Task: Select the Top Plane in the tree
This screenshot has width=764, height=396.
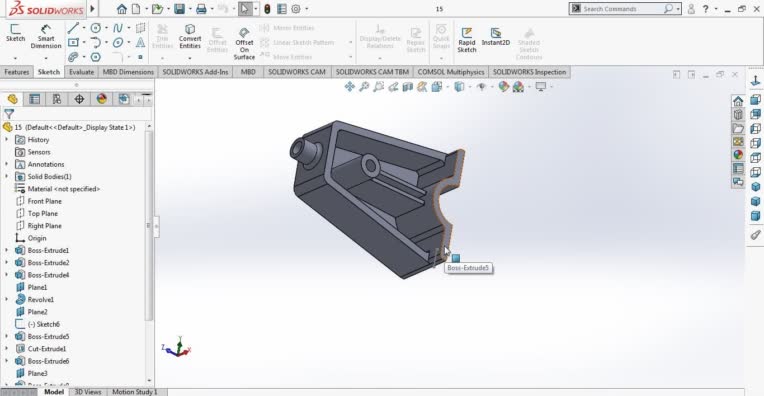Action: 42,213
